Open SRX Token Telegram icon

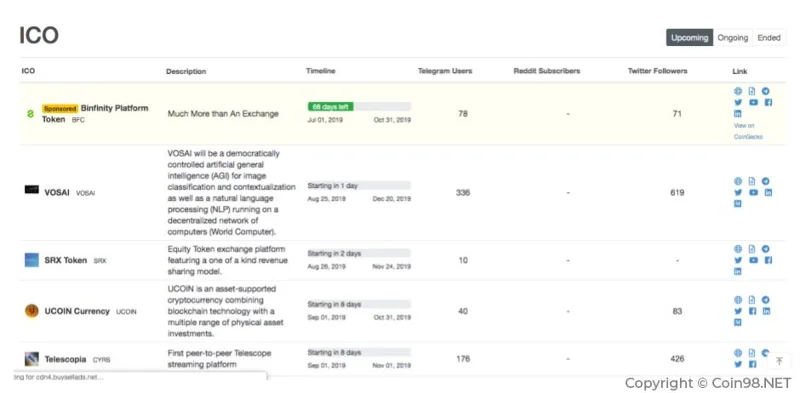point(765,249)
